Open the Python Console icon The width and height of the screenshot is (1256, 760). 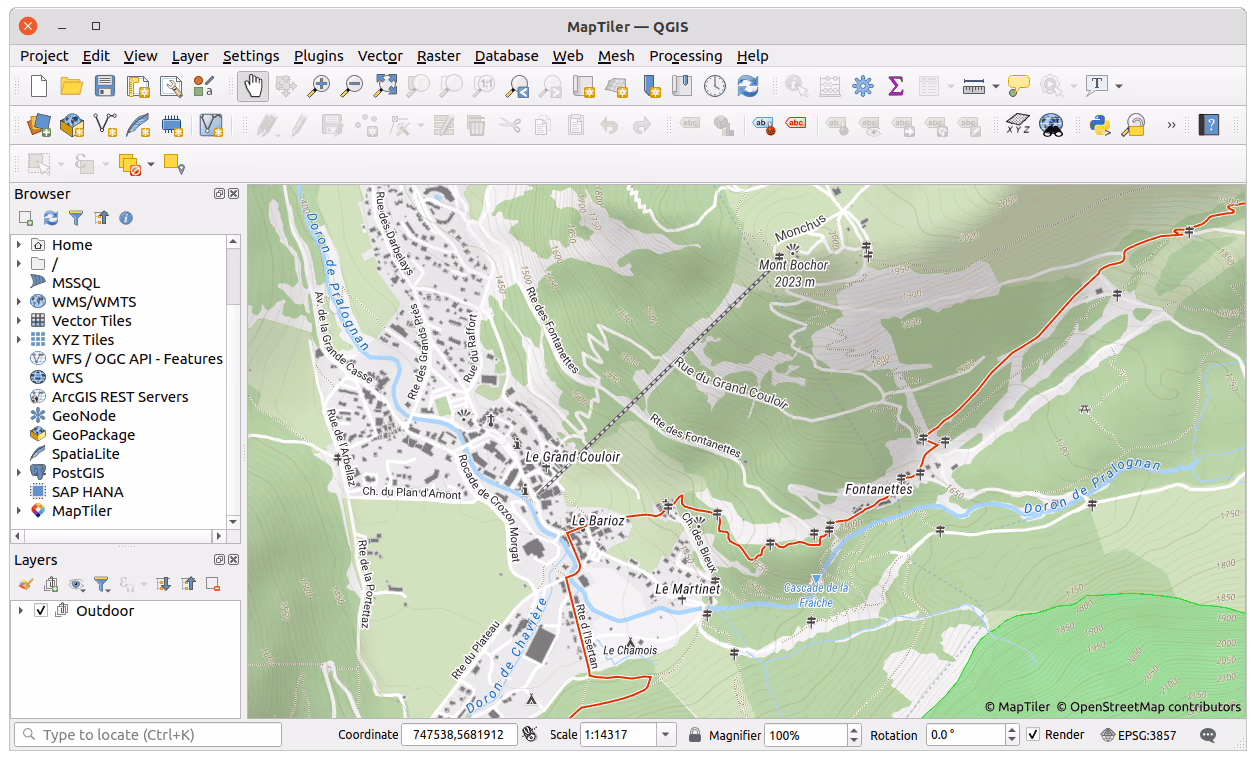pyautogui.click(x=1100, y=125)
